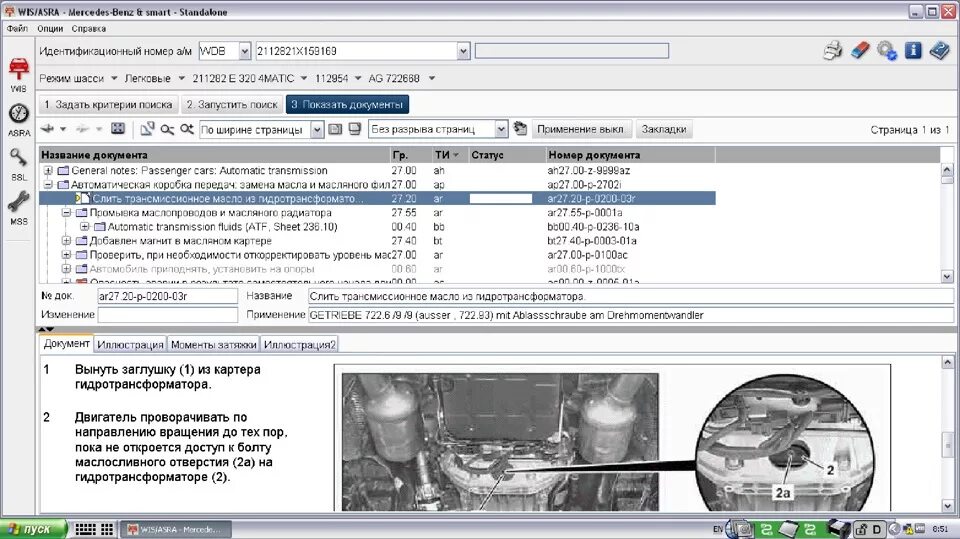The width and height of the screenshot is (960, 539).
Task: Open 211282 E 320 4MATIC model dropdown
Action: [x=304, y=78]
